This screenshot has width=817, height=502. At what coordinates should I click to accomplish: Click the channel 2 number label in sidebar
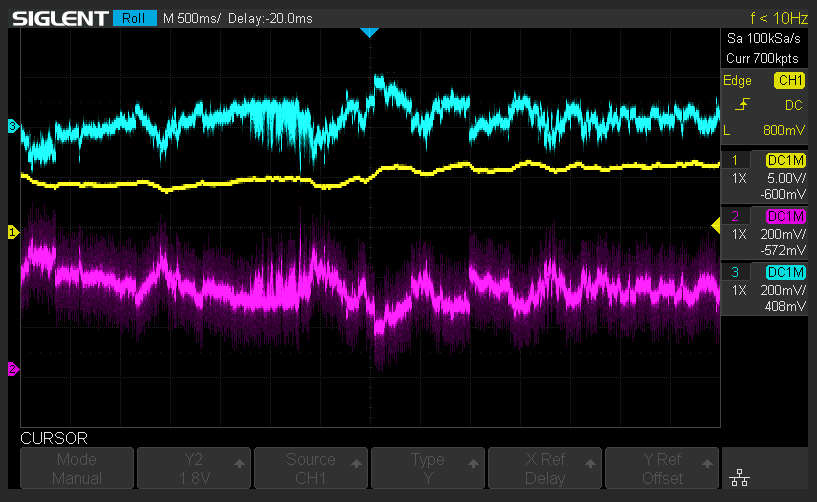[735, 216]
